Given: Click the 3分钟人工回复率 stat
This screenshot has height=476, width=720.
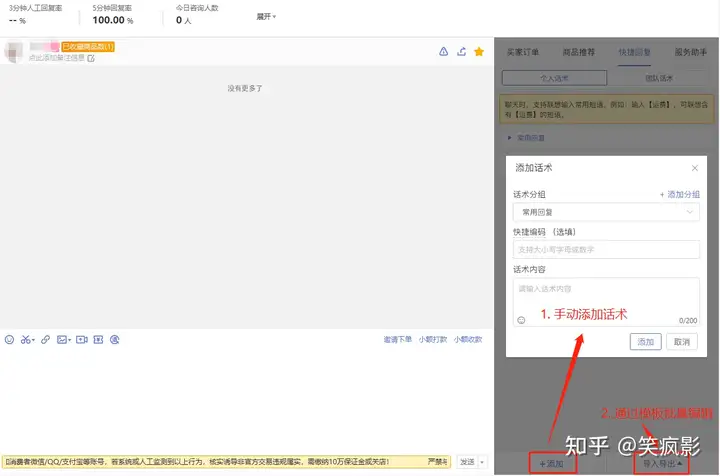Looking at the screenshot, I should 35,15.
